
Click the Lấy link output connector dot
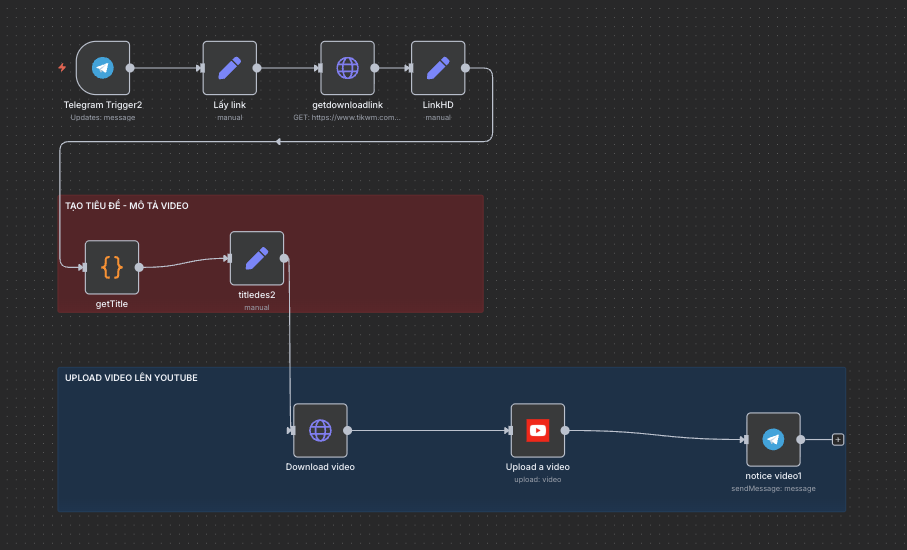(x=257, y=68)
